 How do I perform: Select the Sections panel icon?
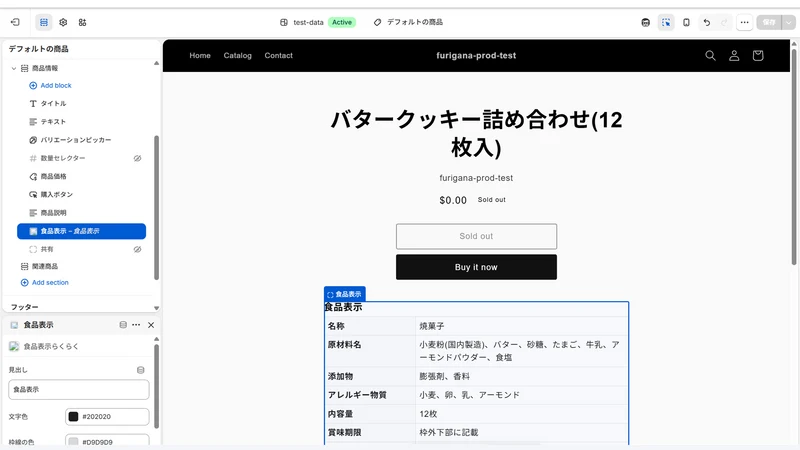[44, 22]
